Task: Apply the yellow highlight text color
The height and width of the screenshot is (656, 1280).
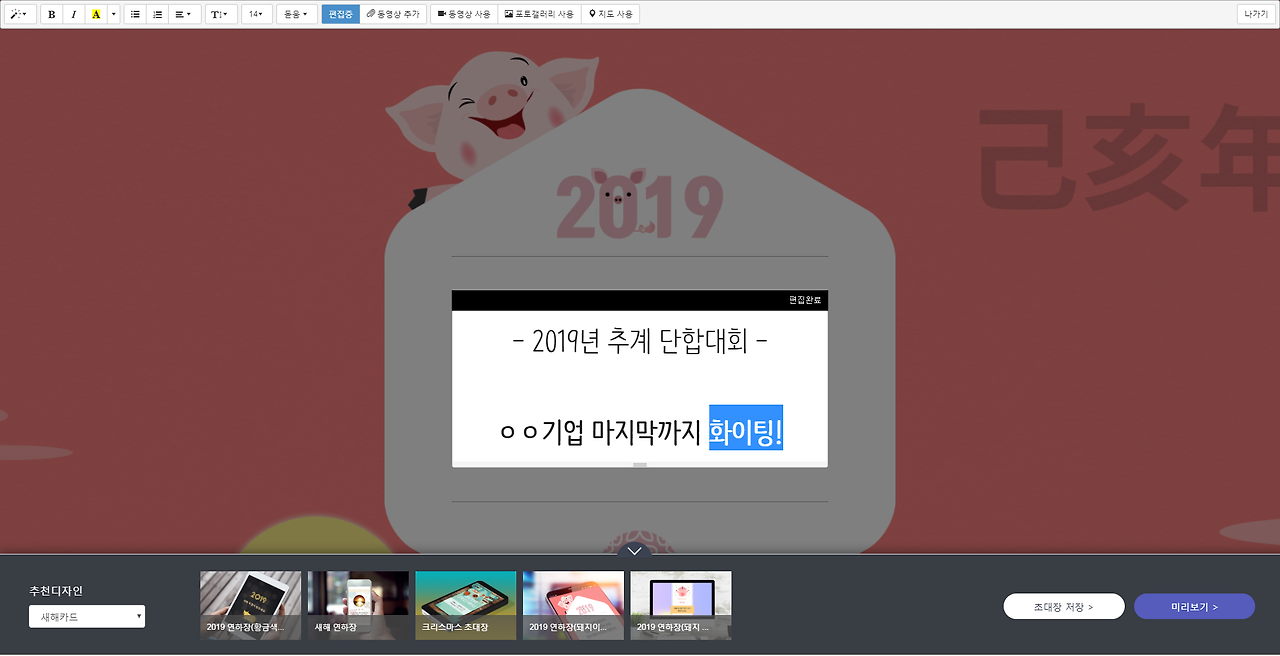Action: (96, 14)
